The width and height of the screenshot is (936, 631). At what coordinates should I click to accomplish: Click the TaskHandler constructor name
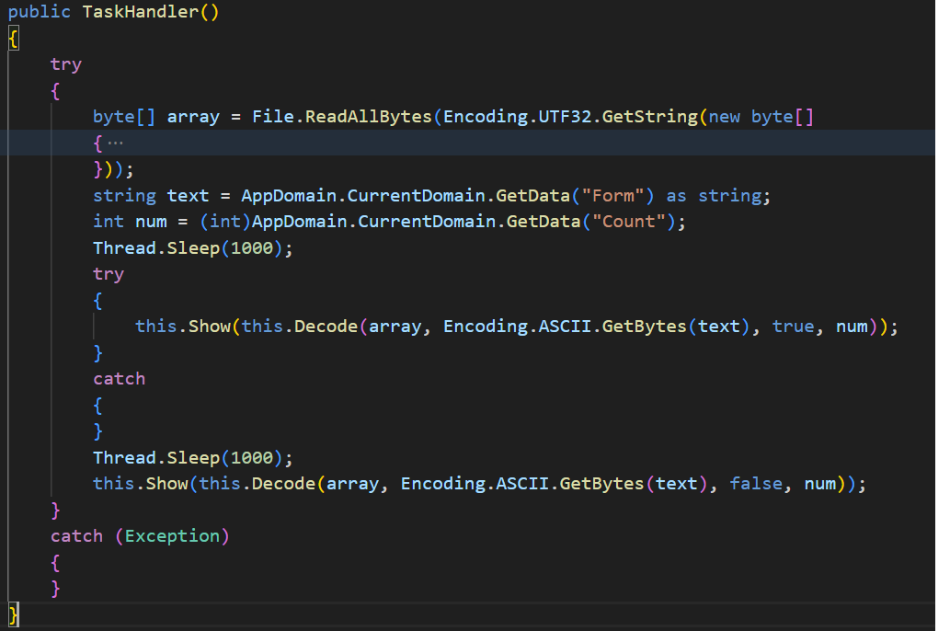pos(140,12)
